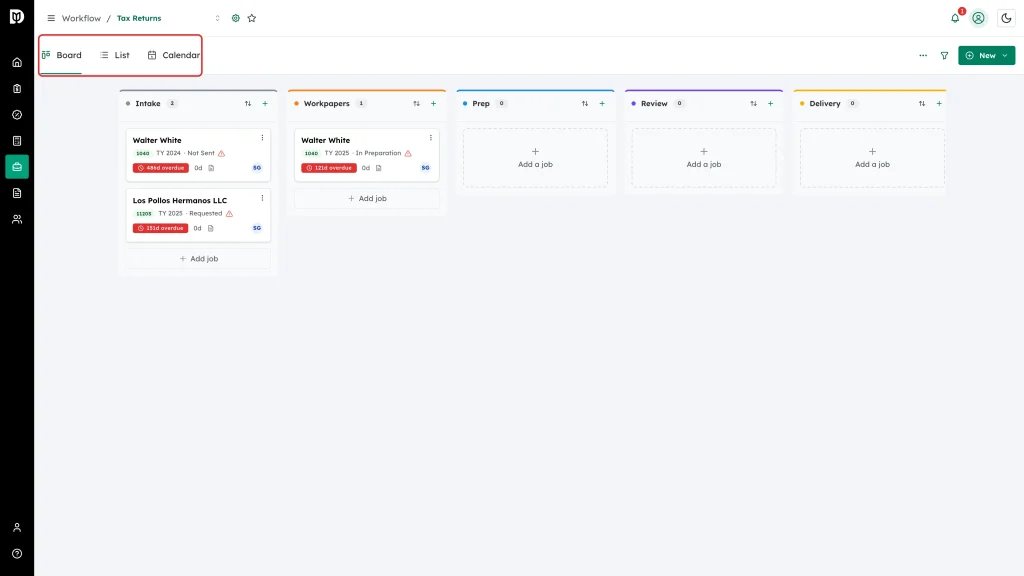Open the contacts people icon in sidebar
This screenshot has width=1024, height=576.
pos(17,219)
